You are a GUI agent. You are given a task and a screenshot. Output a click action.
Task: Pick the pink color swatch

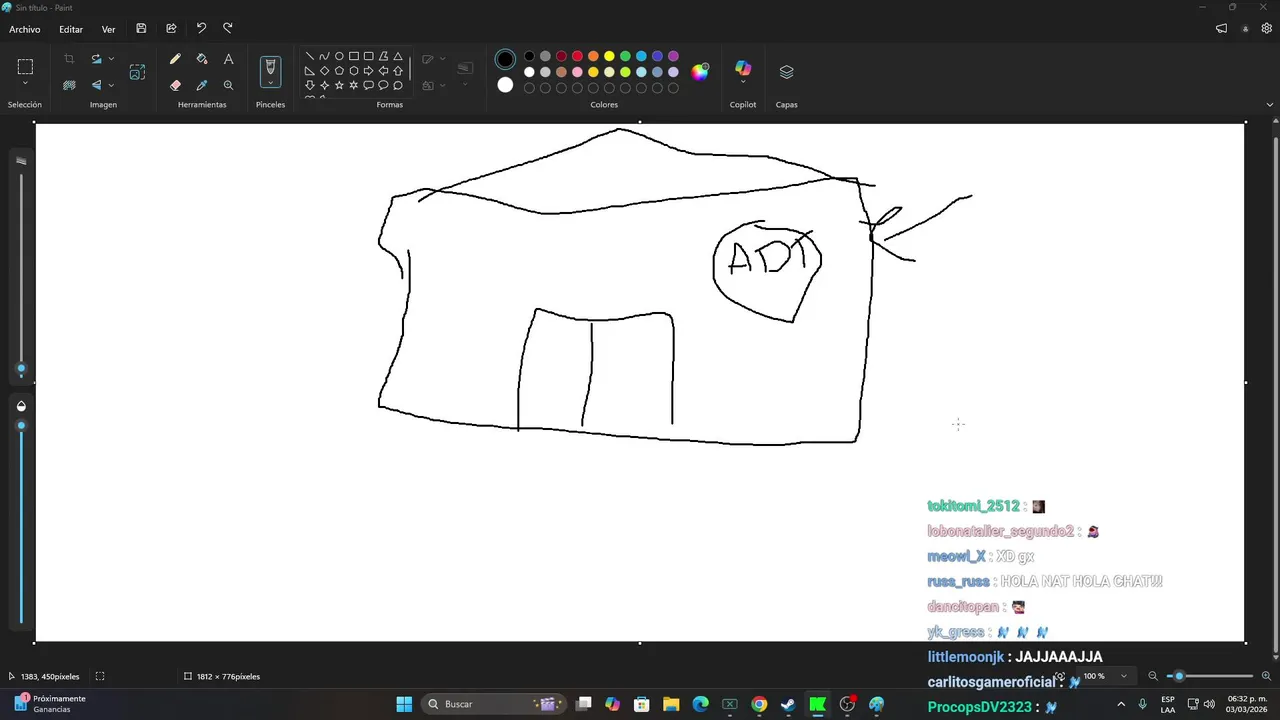click(x=577, y=72)
